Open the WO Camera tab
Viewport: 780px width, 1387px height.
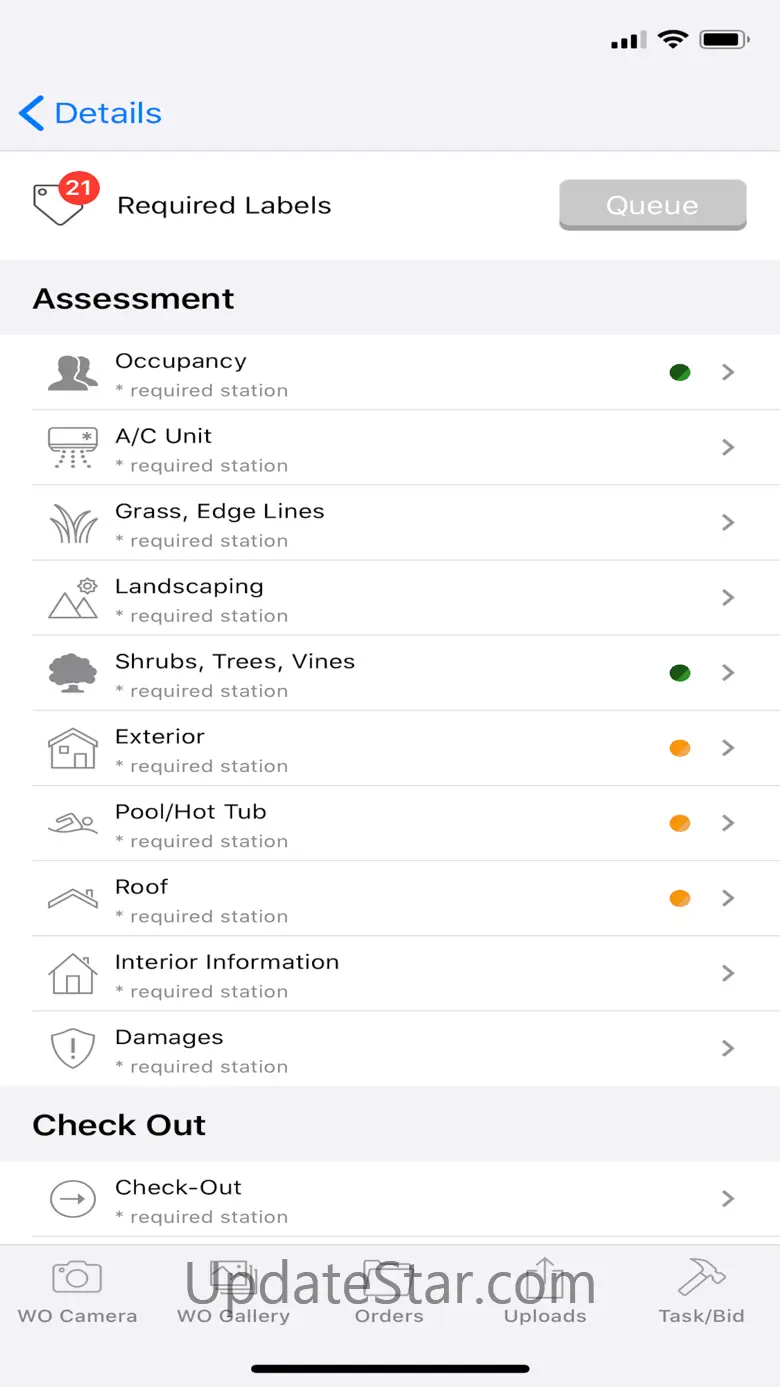[x=77, y=1292]
